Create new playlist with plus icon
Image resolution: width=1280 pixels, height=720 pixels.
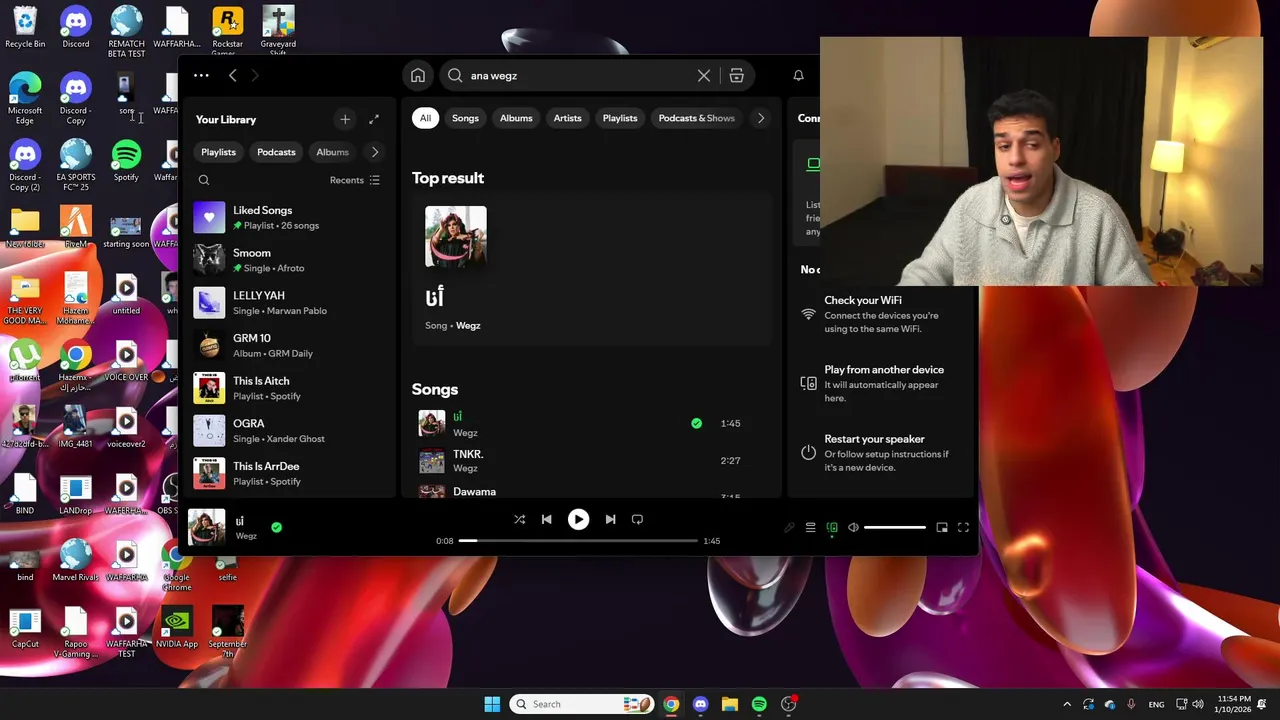pyautogui.click(x=345, y=119)
